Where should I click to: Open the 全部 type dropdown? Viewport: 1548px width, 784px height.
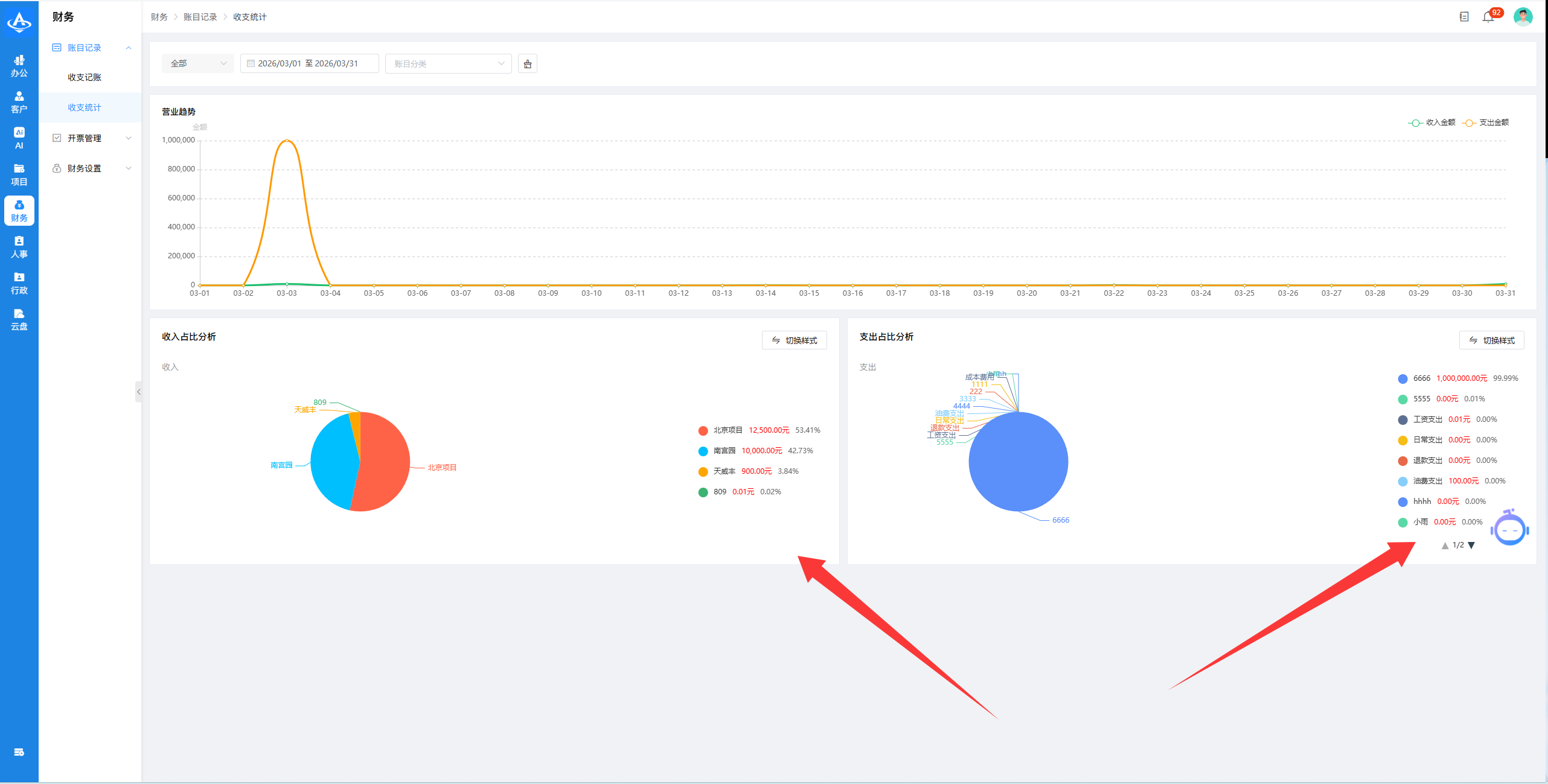[x=197, y=63]
